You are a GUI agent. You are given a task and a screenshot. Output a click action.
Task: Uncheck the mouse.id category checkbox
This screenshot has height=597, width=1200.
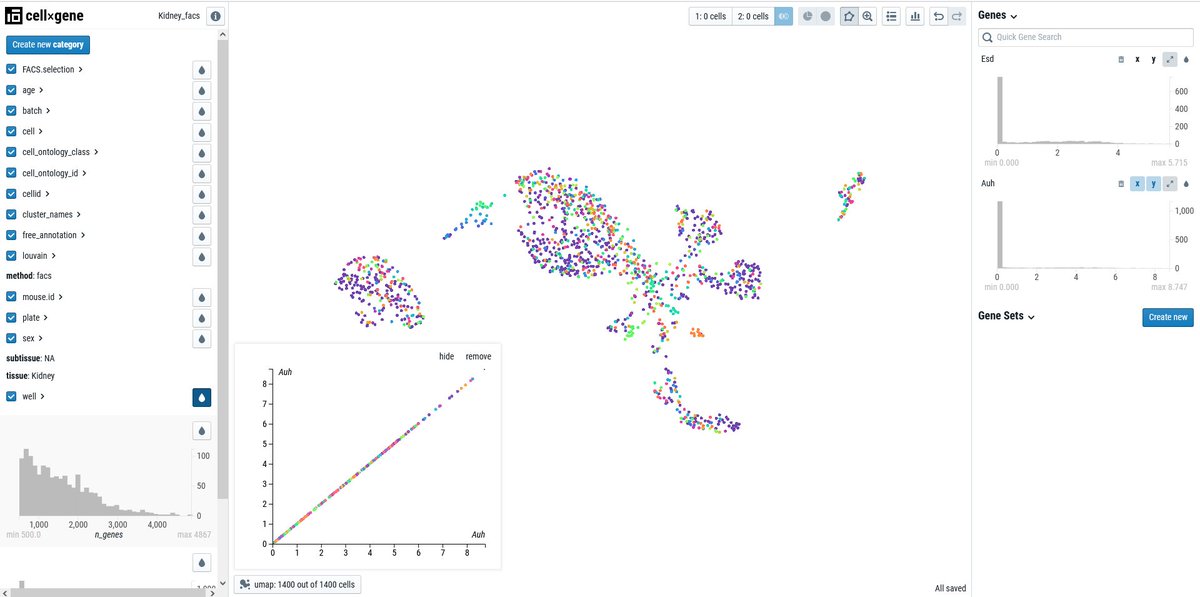(x=10, y=296)
